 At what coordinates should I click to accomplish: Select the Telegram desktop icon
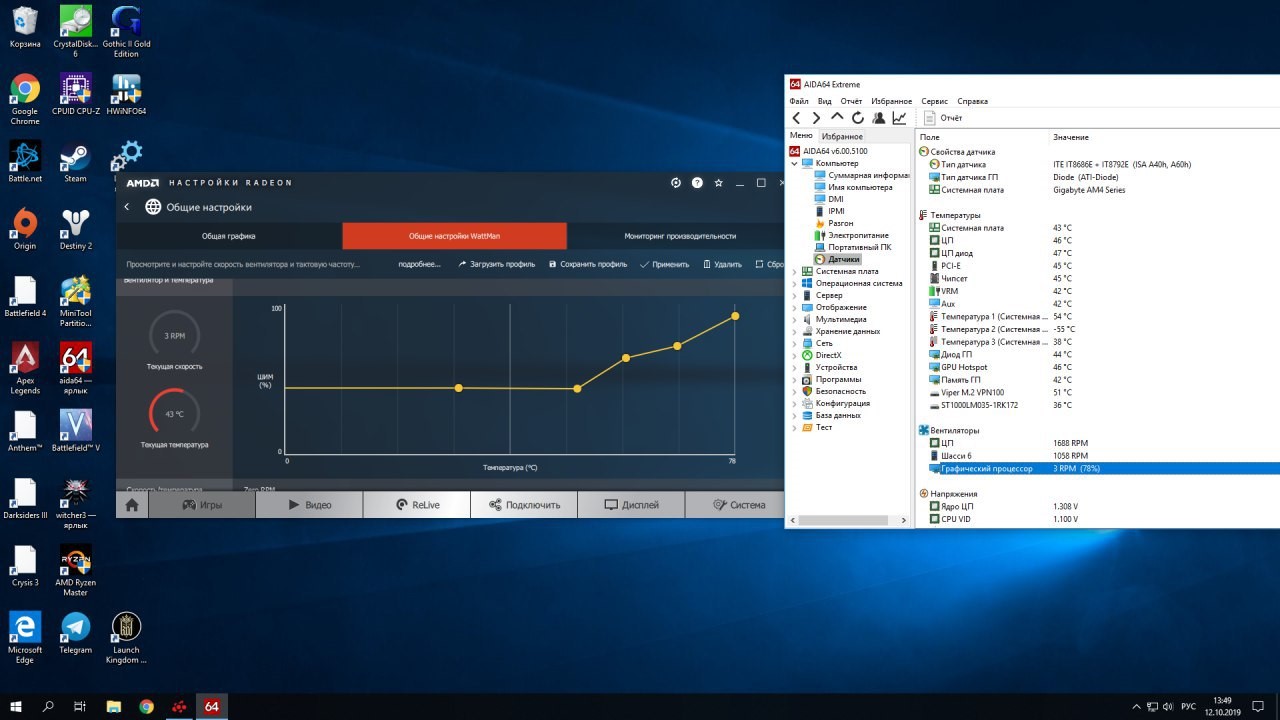point(76,632)
